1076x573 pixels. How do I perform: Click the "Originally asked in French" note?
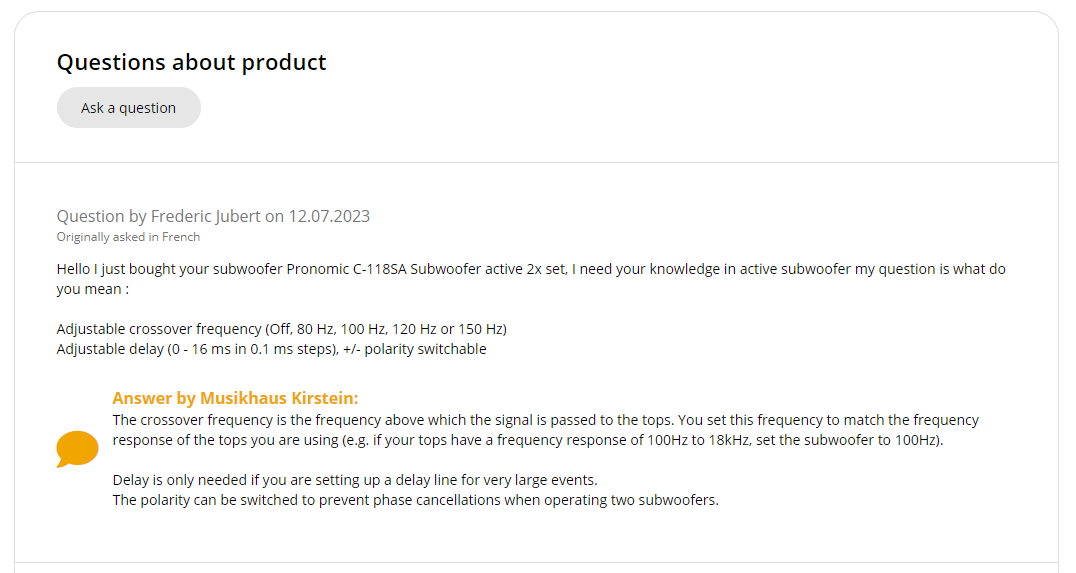click(x=128, y=237)
